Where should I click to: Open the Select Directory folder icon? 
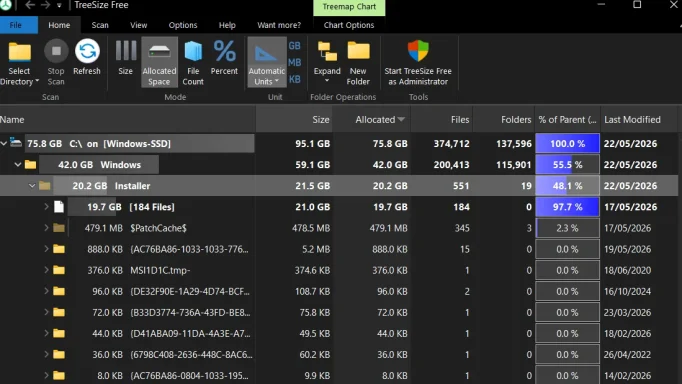[20, 52]
